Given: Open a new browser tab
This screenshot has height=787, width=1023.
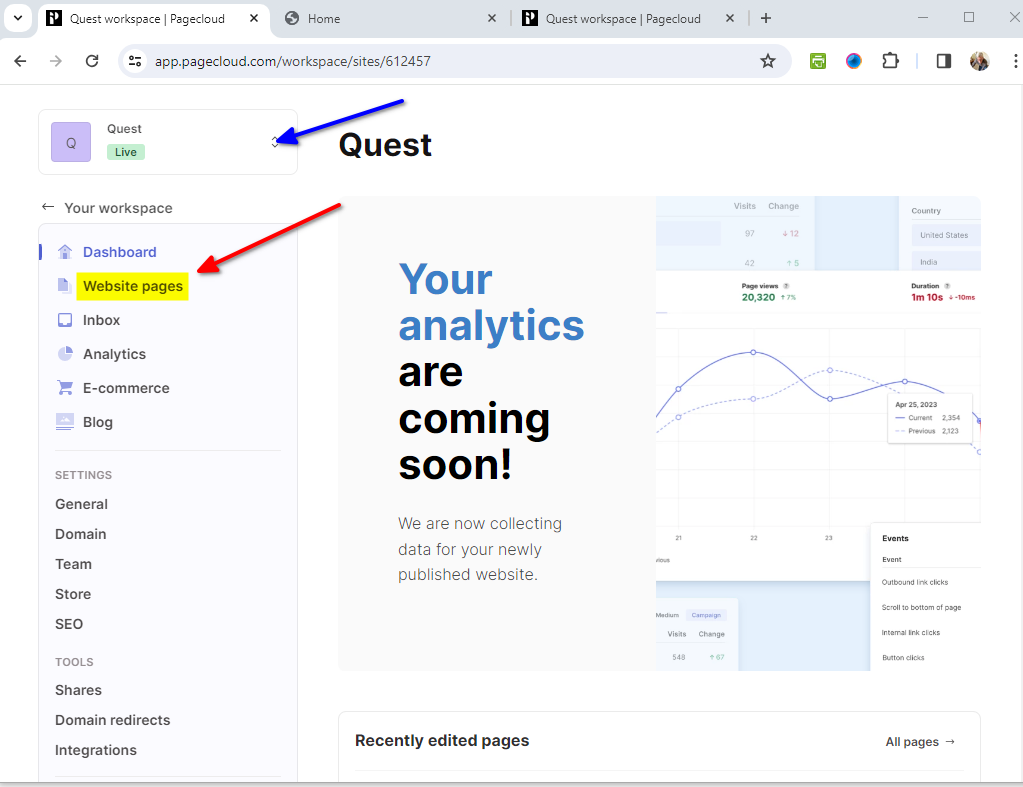Looking at the screenshot, I should [x=766, y=18].
